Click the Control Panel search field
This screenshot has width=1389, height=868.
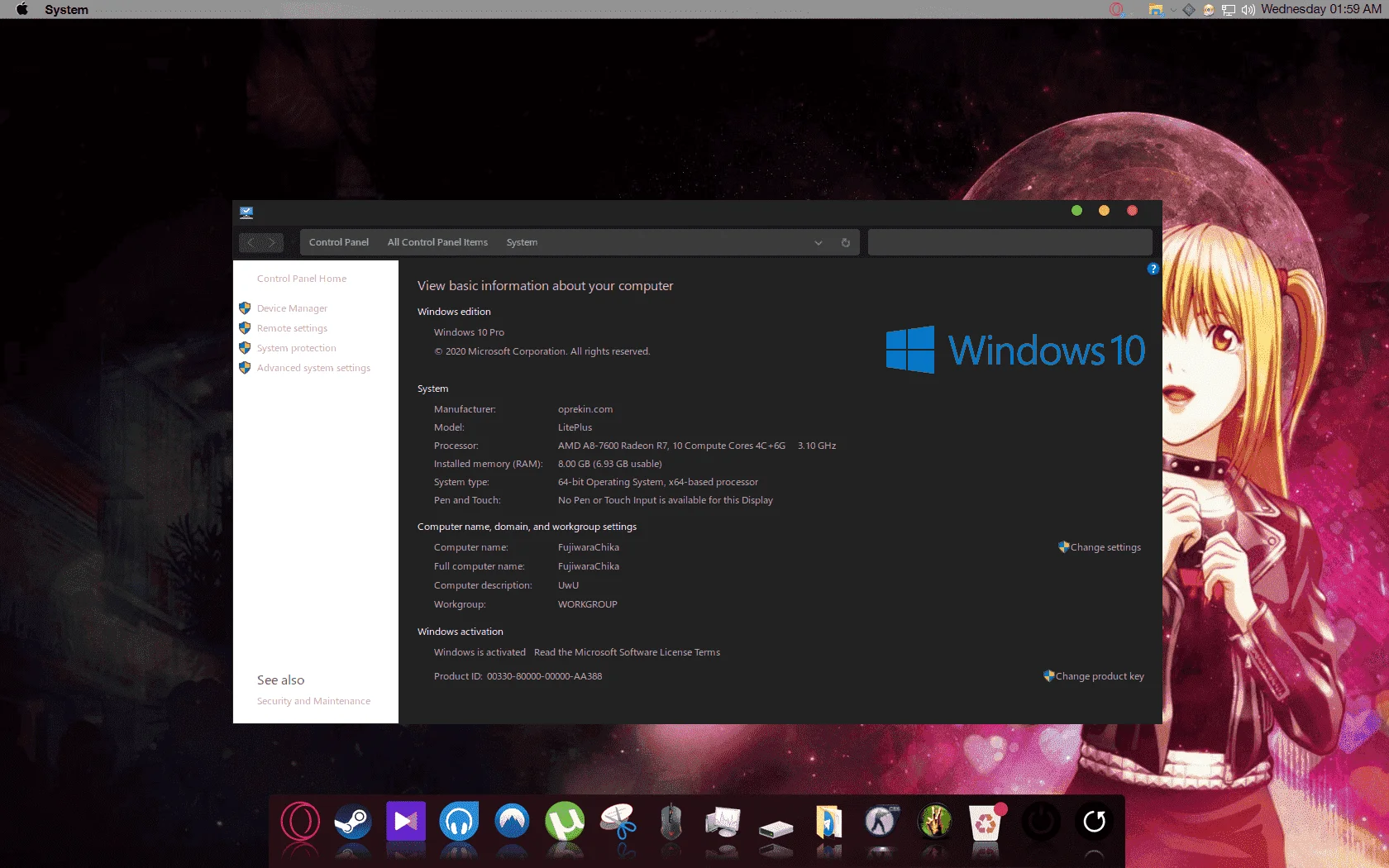[x=1010, y=242]
